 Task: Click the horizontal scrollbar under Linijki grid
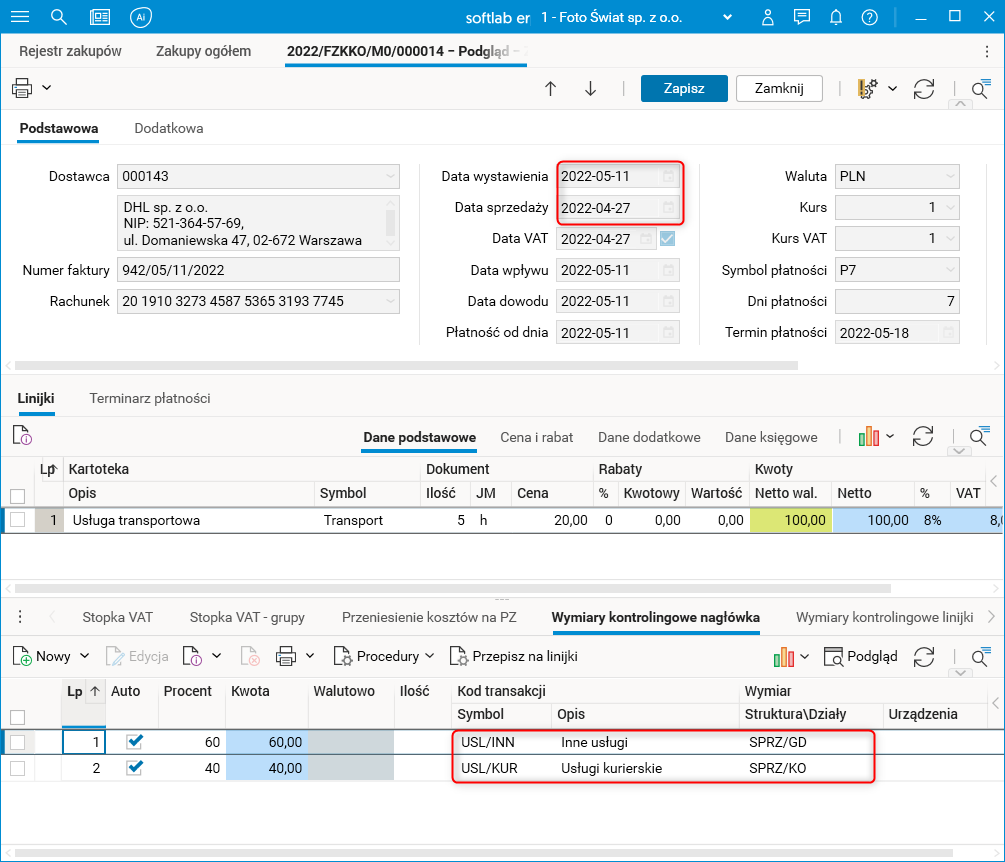tap(453, 588)
